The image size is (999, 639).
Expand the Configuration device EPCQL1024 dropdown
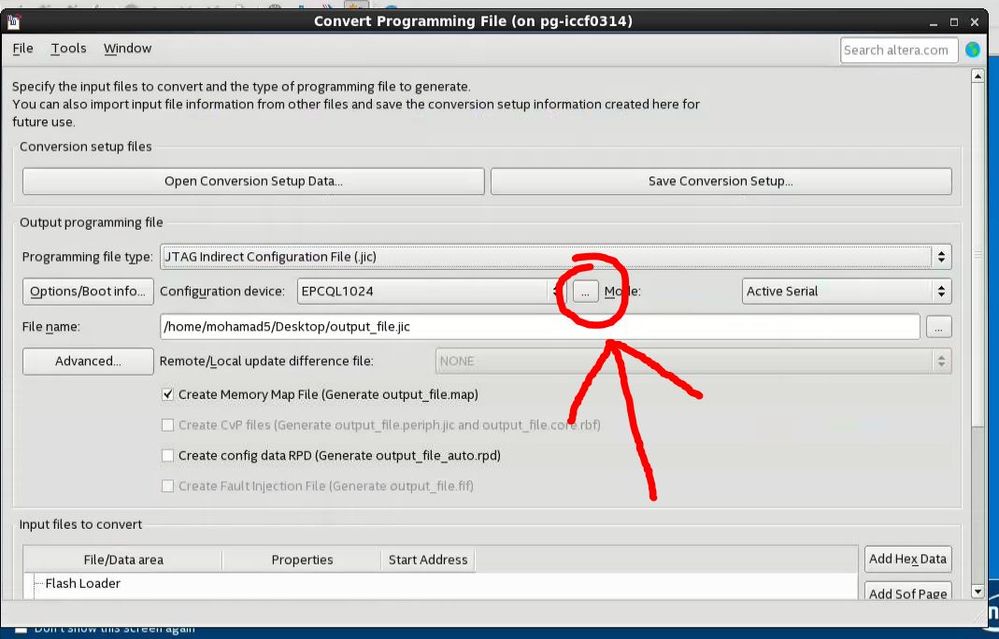(431, 291)
